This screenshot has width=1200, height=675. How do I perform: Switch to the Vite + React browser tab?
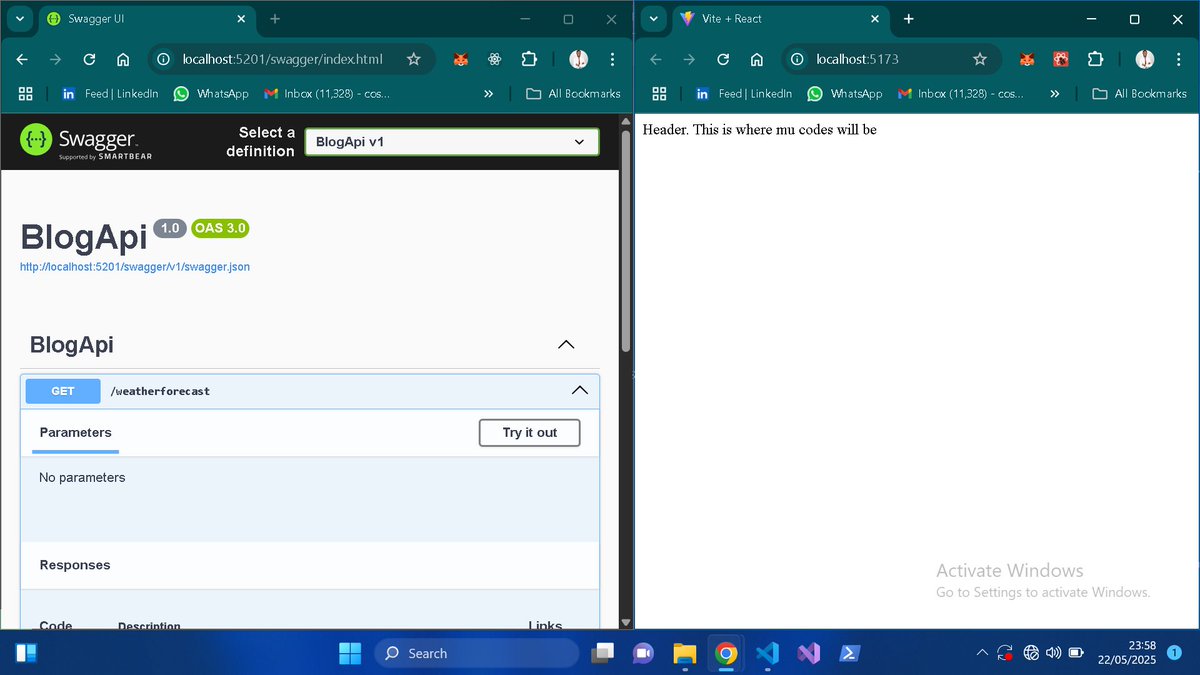[x=780, y=19]
